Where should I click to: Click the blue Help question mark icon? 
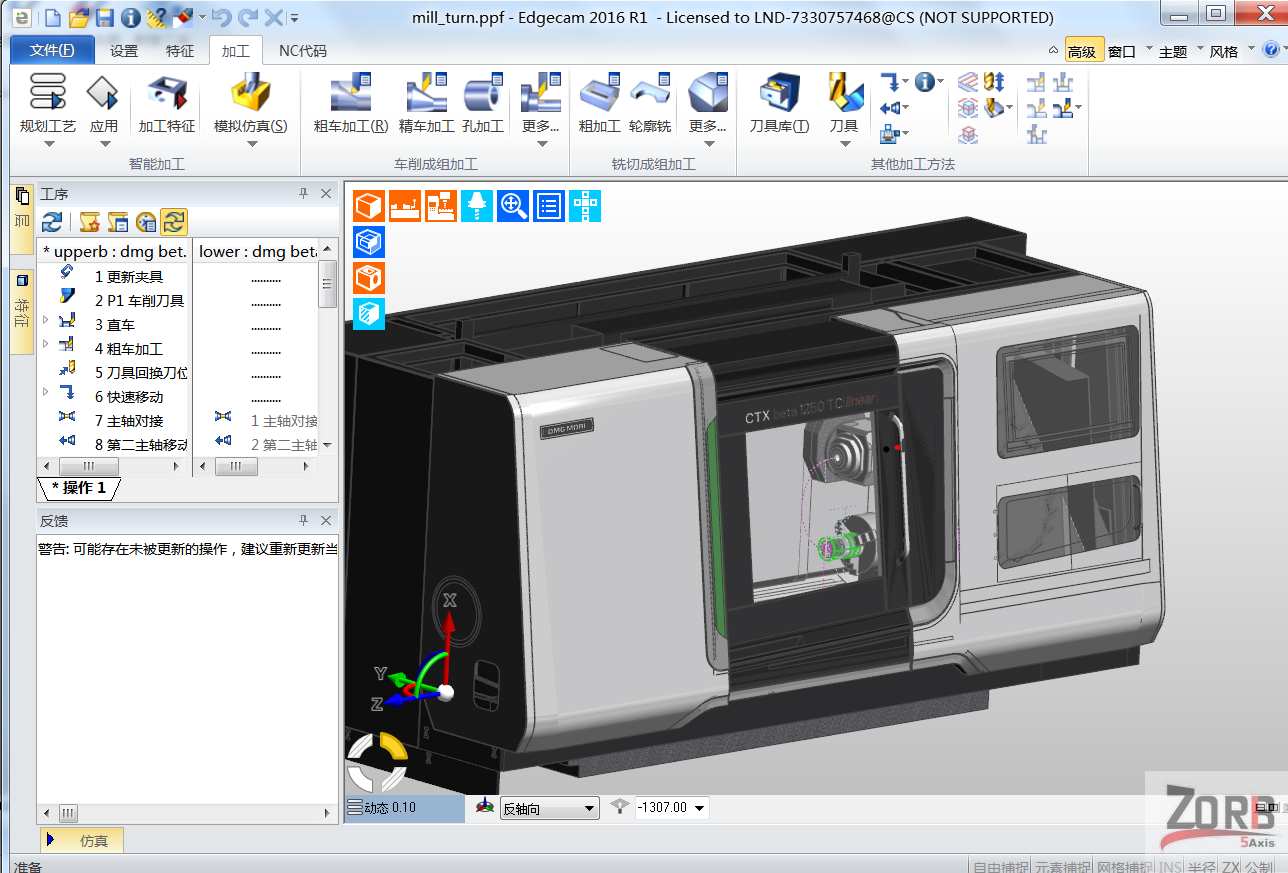coord(1271,50)
